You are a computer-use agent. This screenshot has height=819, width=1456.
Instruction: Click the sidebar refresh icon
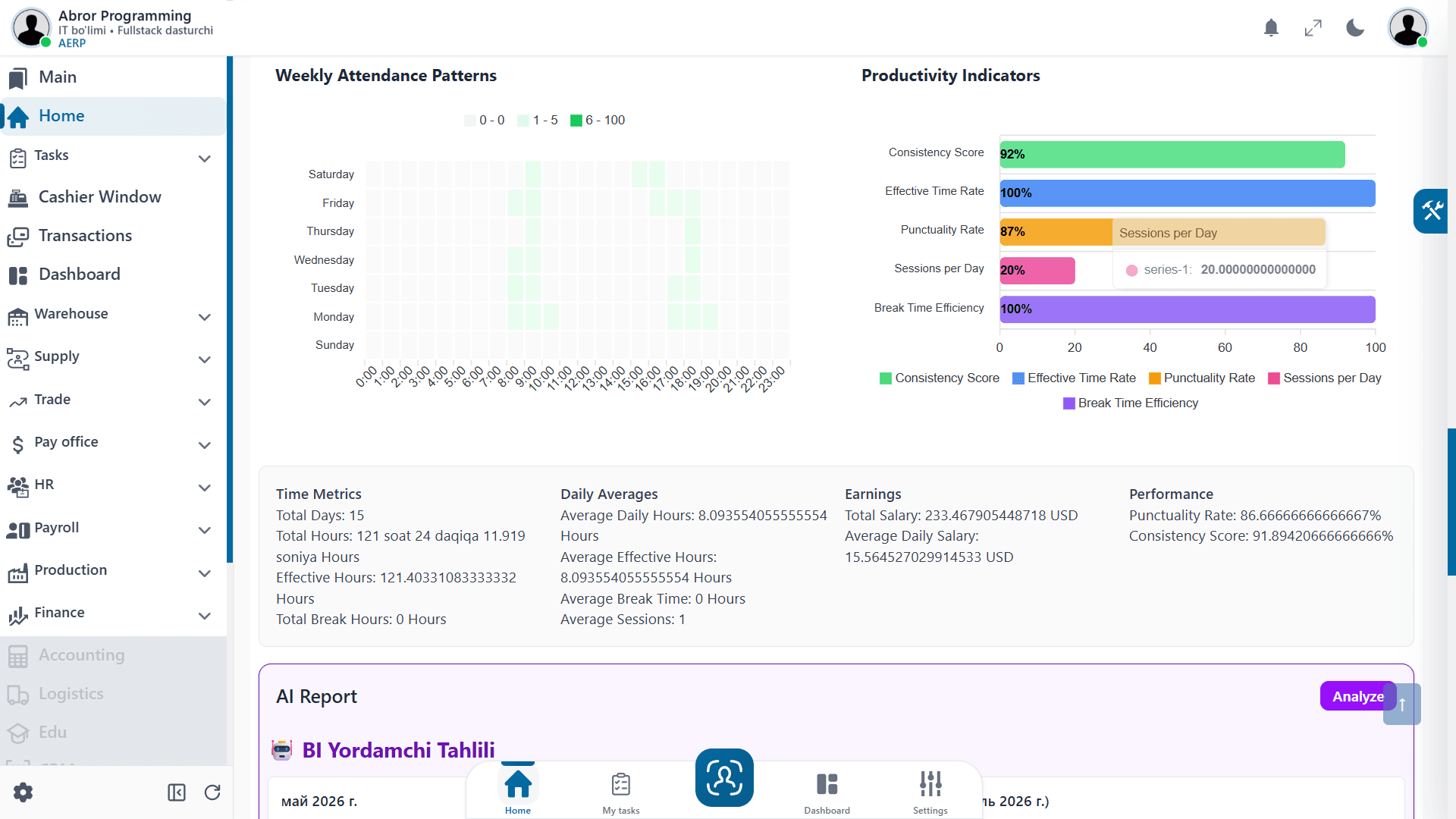pyautogui.click(x=212, y=792)
